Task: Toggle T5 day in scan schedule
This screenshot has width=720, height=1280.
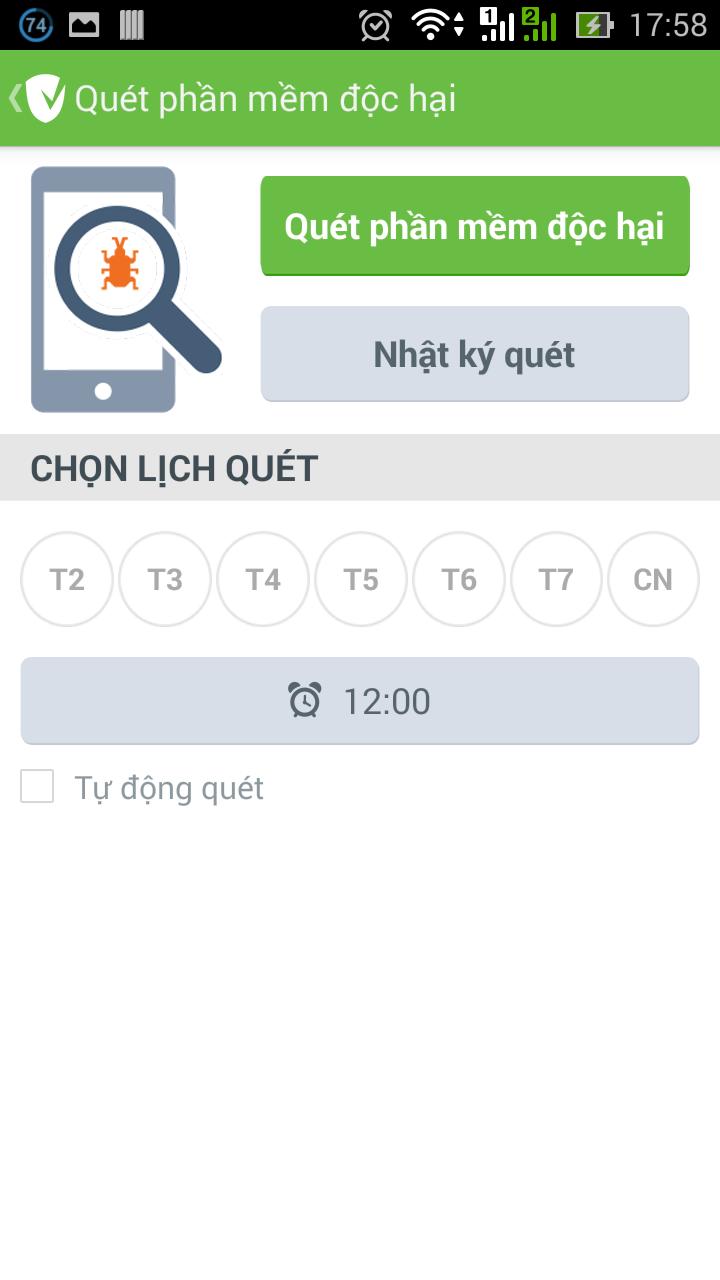Action: [x=361, y=579]
